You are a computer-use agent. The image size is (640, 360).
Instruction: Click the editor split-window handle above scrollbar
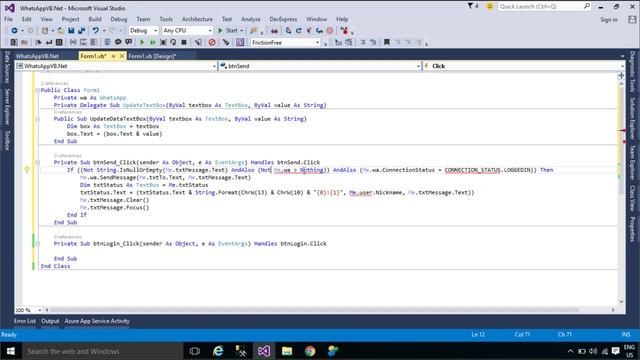coord(621,76)
